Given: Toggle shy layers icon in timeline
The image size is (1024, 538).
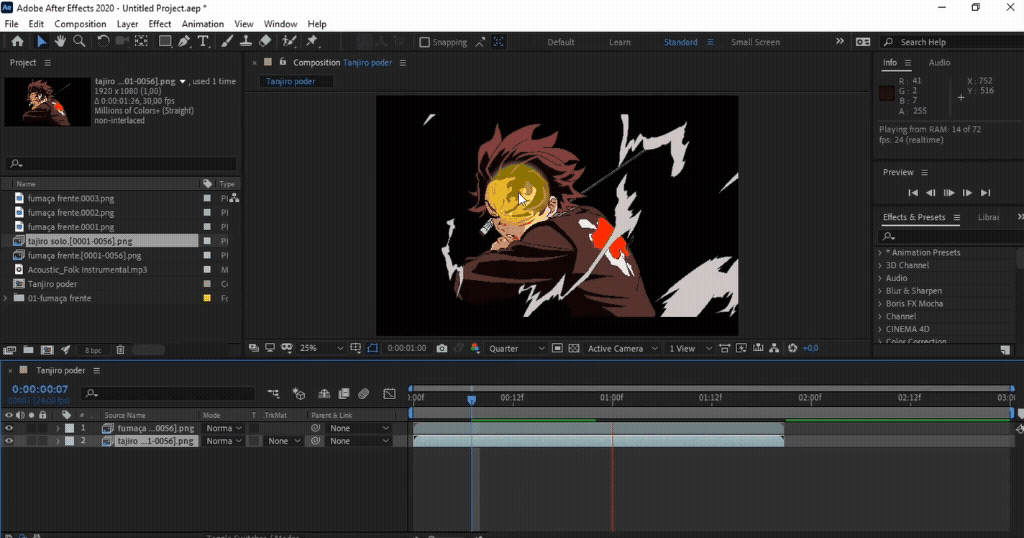Looking at the screenshot, I should tap(324, 394).
